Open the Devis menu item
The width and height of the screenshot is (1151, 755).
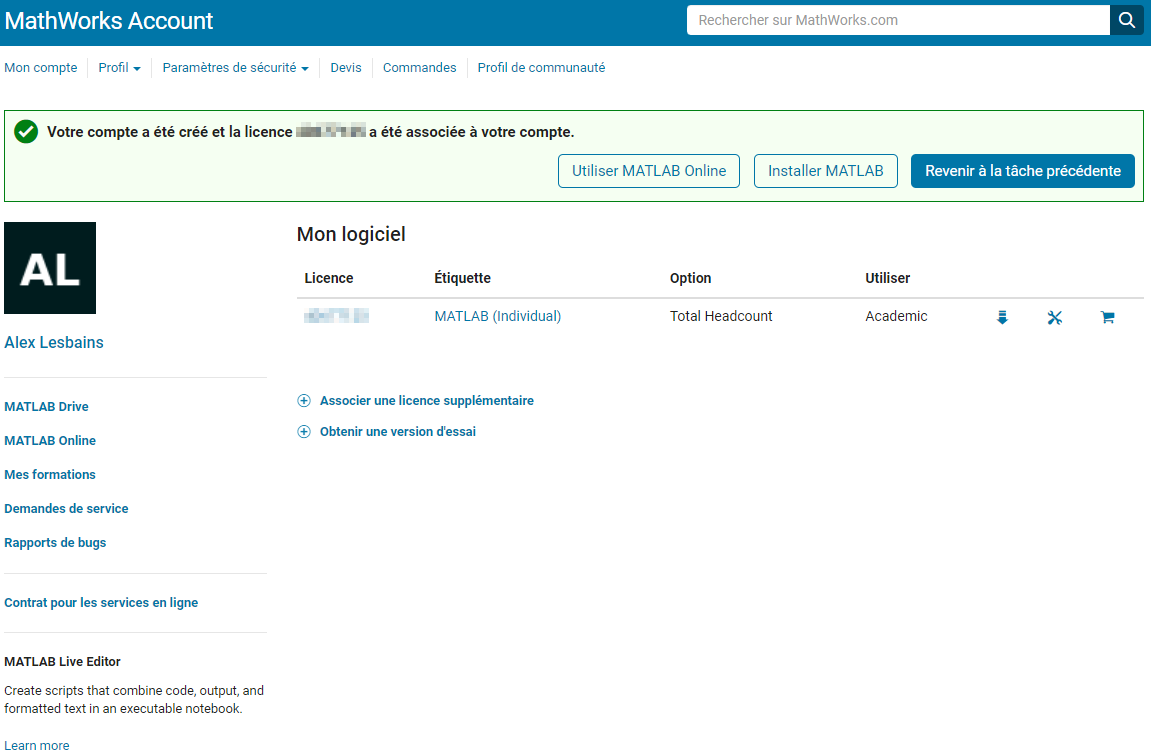(x=346, y=68)
